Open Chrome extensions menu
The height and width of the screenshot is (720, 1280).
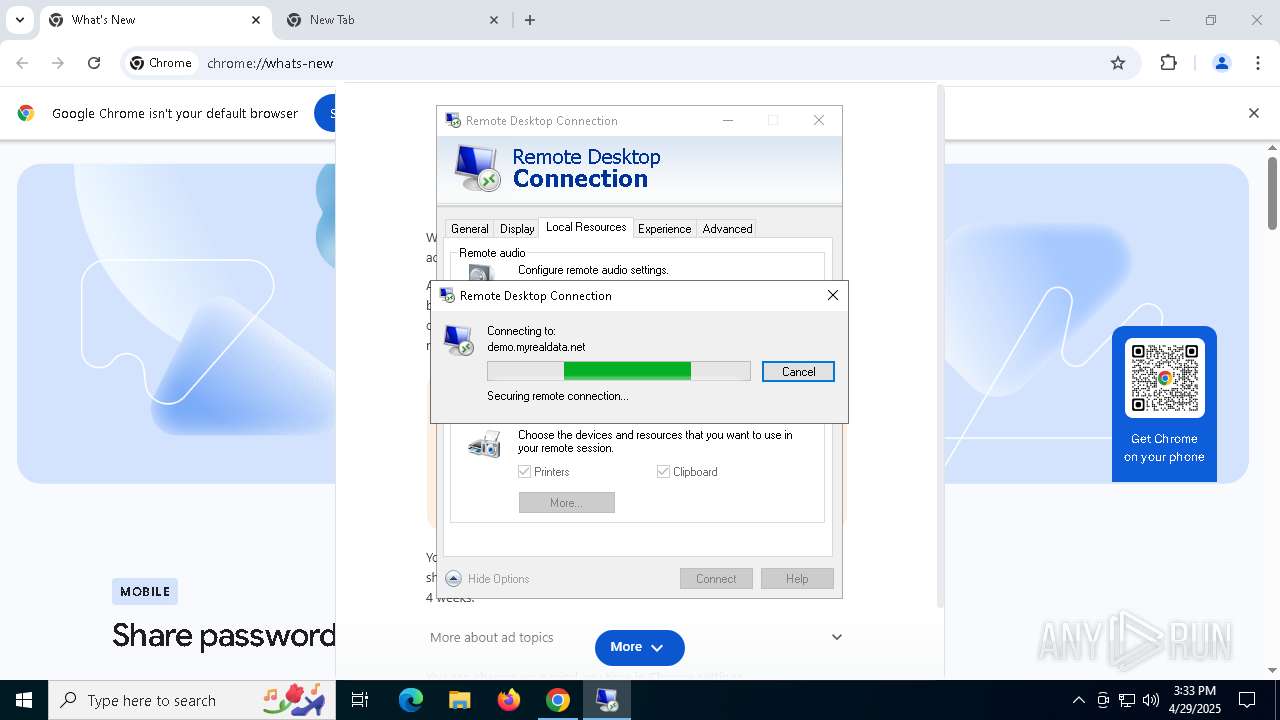pos(1168,63)
